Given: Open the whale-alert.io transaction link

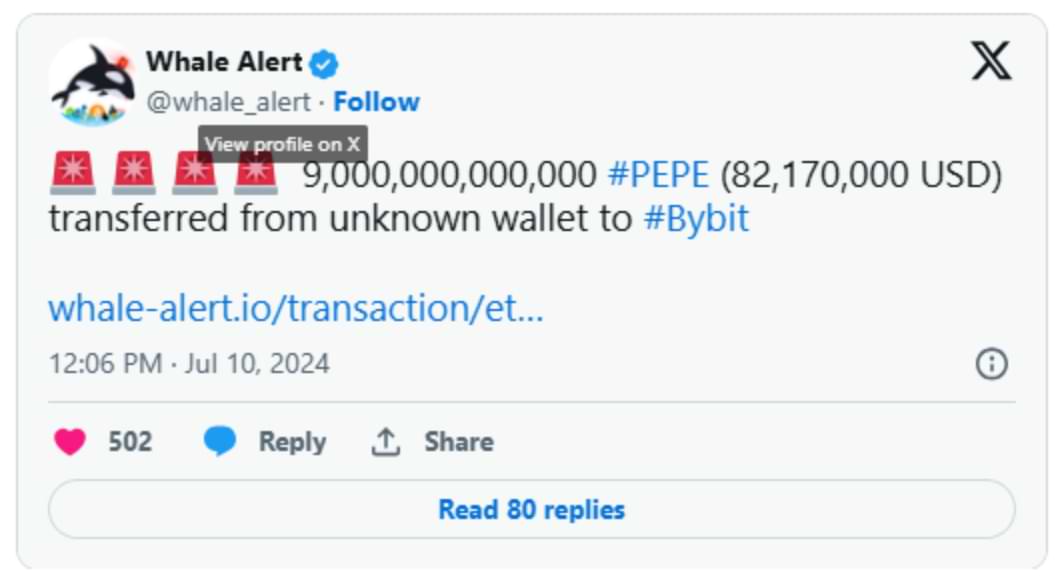Looking at the screenshot, I should (296, 308).
